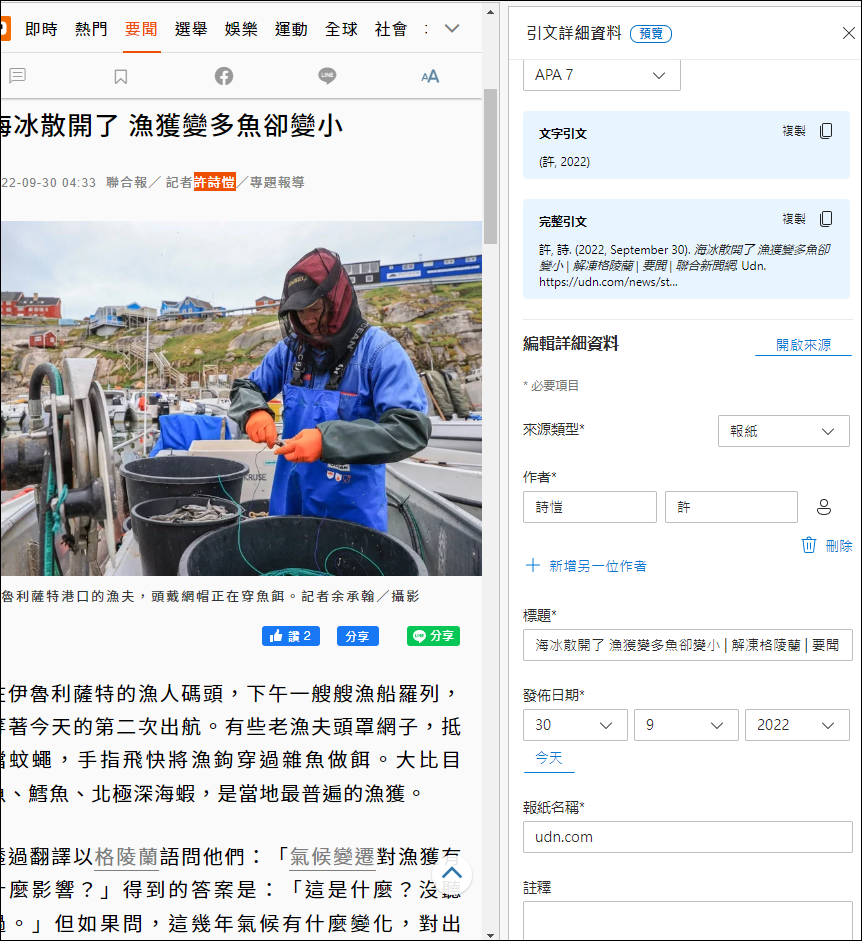This screenshot has height=941, width=862.
Task: Copy the in-text citation (許, 2022)
Action: 826,131
